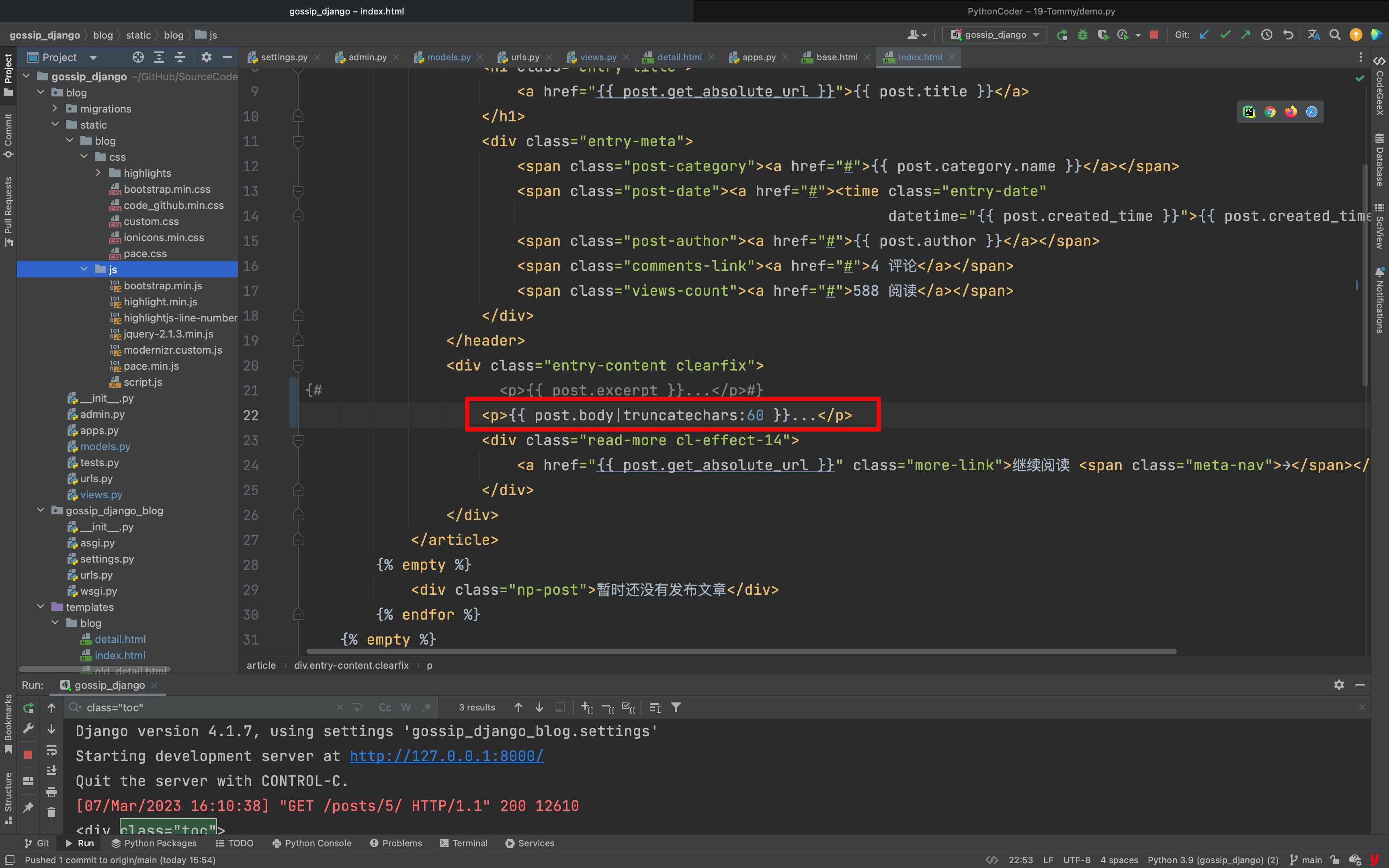1389x868 pixels.
Task: Click the color-marked stripe on editor scrollbar
Action: click(1357, 285)
